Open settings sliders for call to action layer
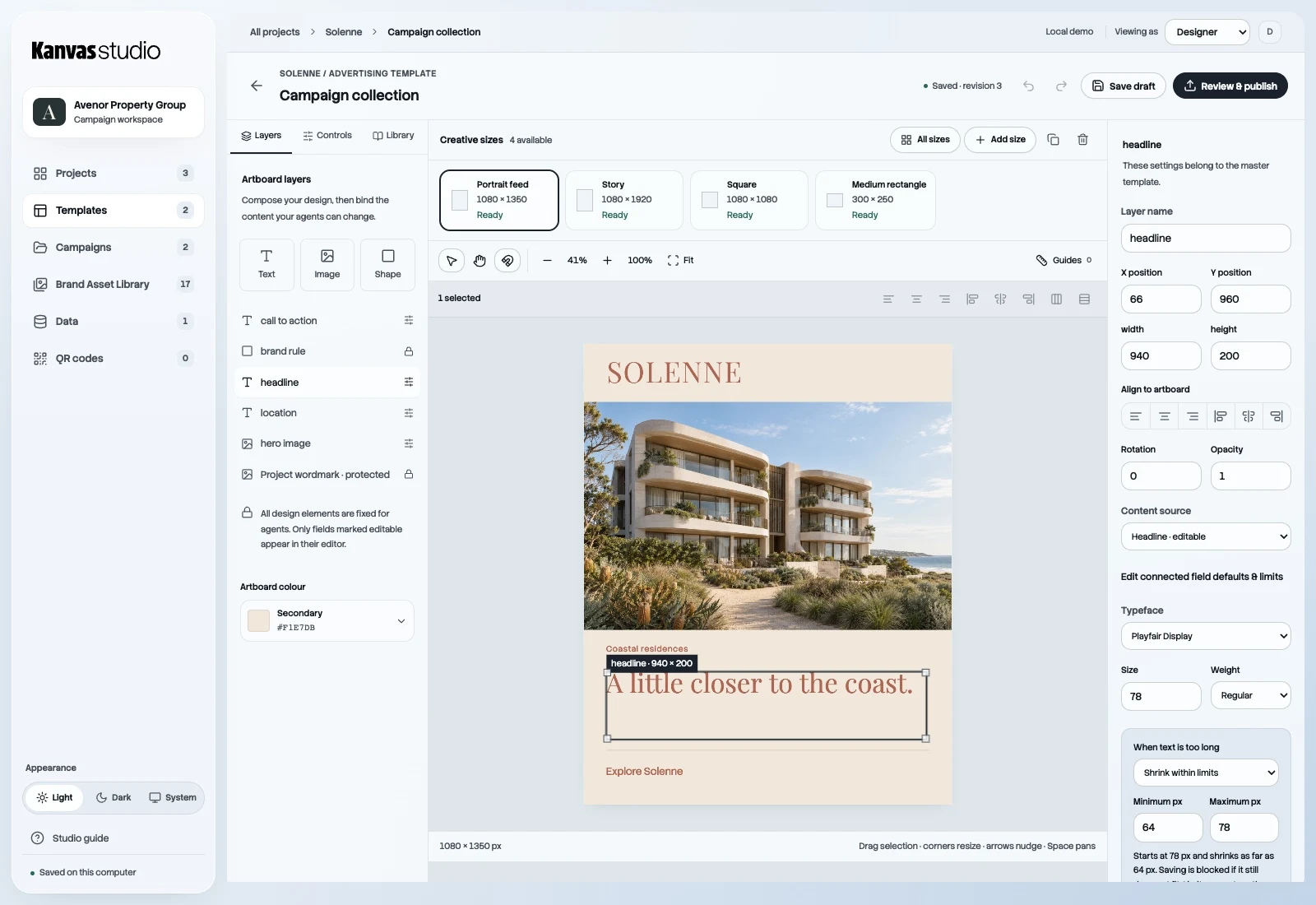 409,321
